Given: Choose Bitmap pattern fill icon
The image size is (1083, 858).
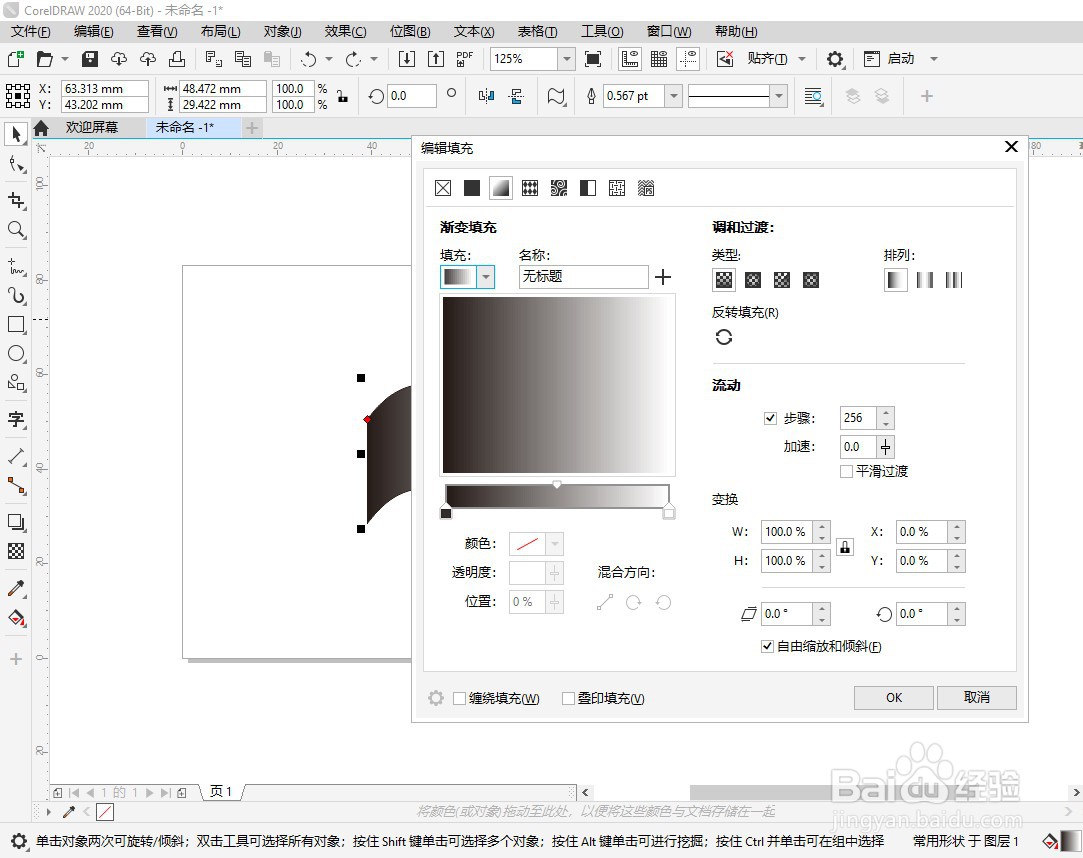Looking at the screenshot, I should pos(559,188).
